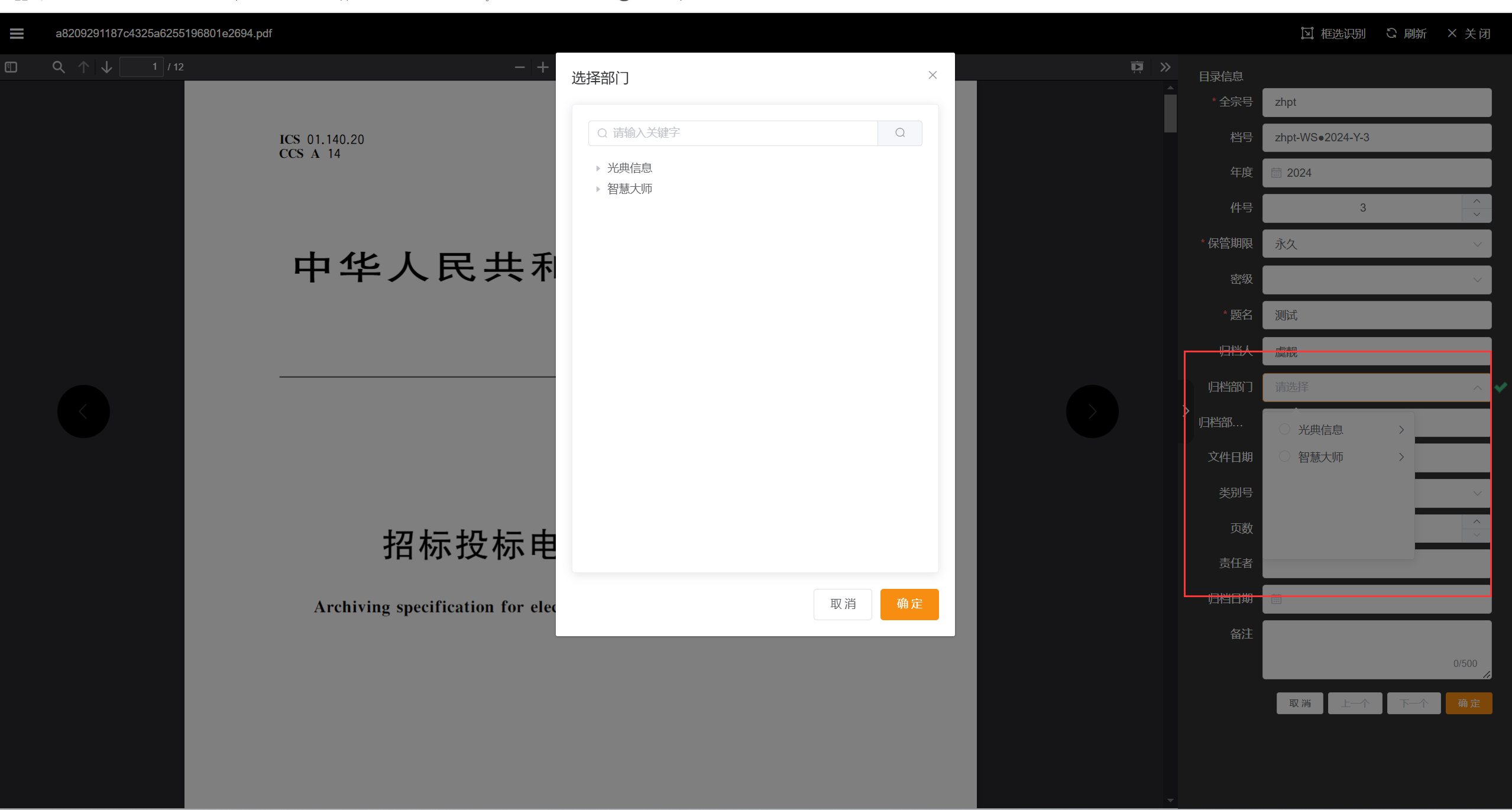
Task: Click the 备注 textarea
Action: 1377,649
